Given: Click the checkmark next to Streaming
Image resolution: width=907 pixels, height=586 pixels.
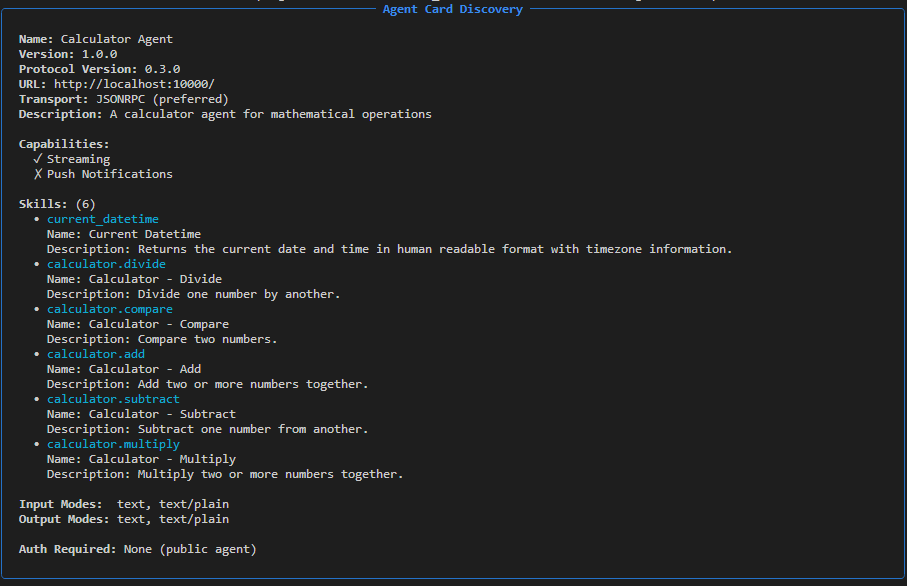Looking at the screenshot, I should point(37,159).
